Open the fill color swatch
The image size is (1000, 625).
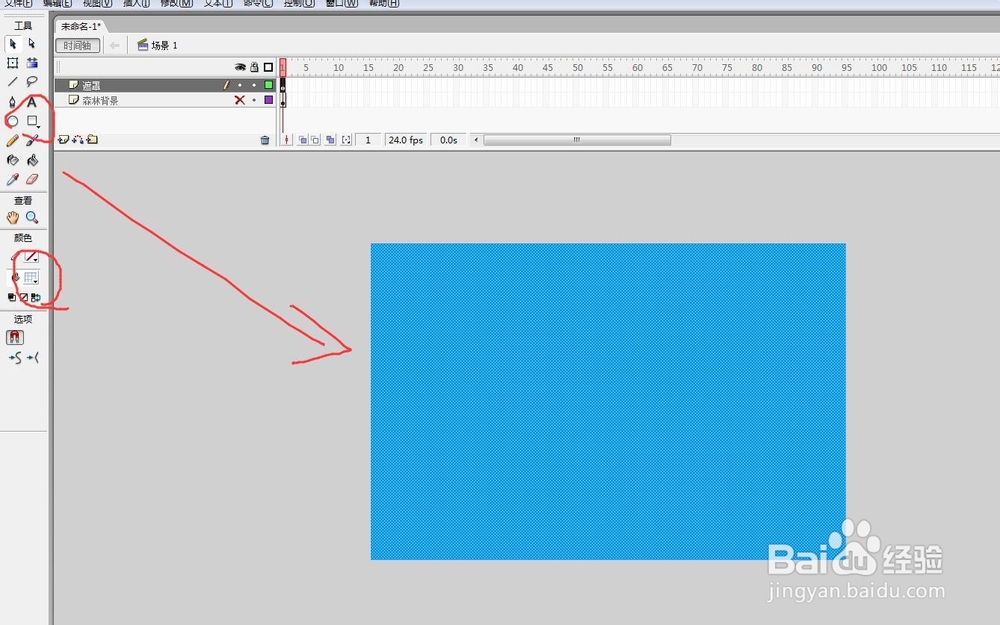tap(31, 277)
